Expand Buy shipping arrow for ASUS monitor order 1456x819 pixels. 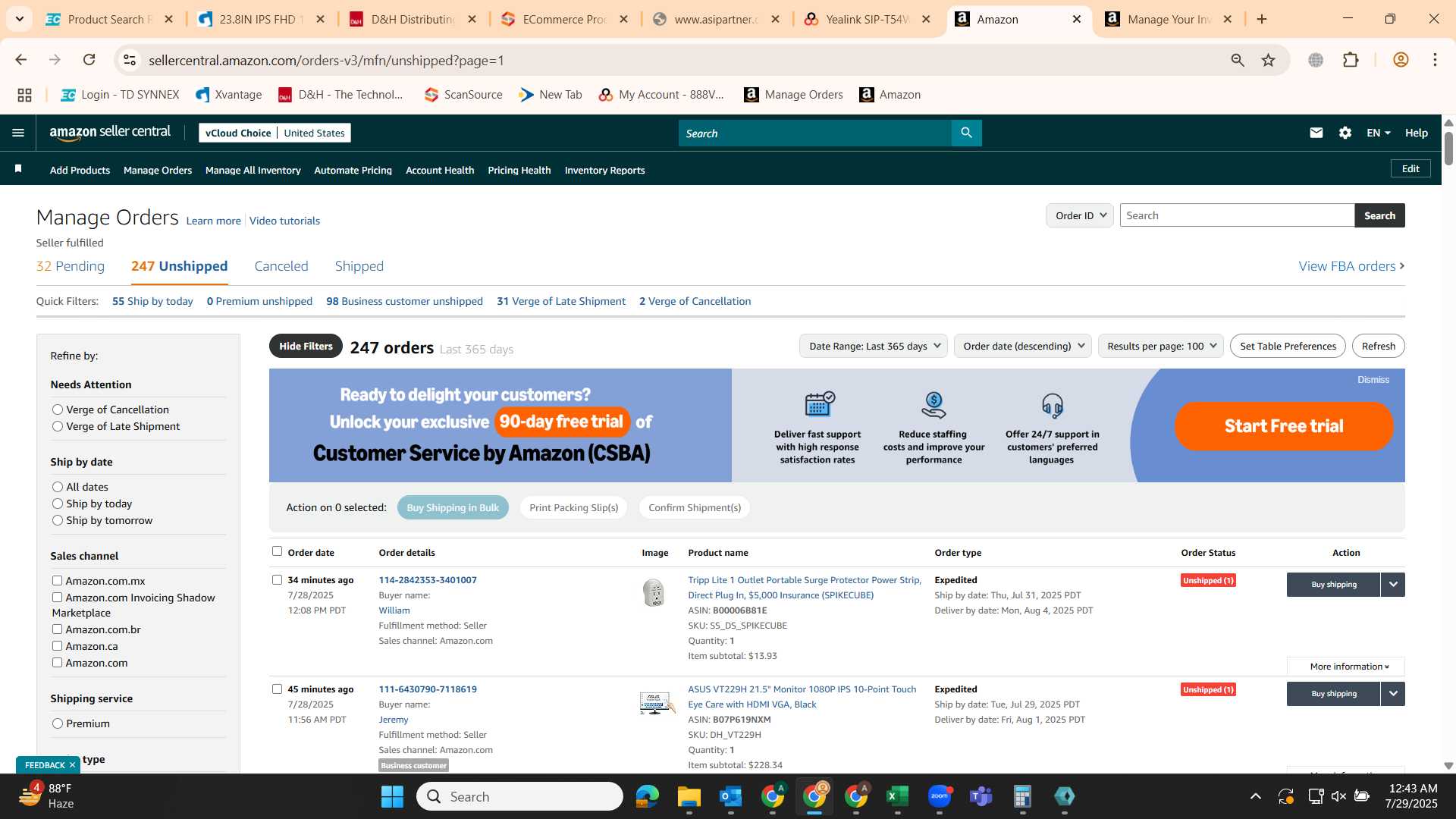click(1392, 694)
